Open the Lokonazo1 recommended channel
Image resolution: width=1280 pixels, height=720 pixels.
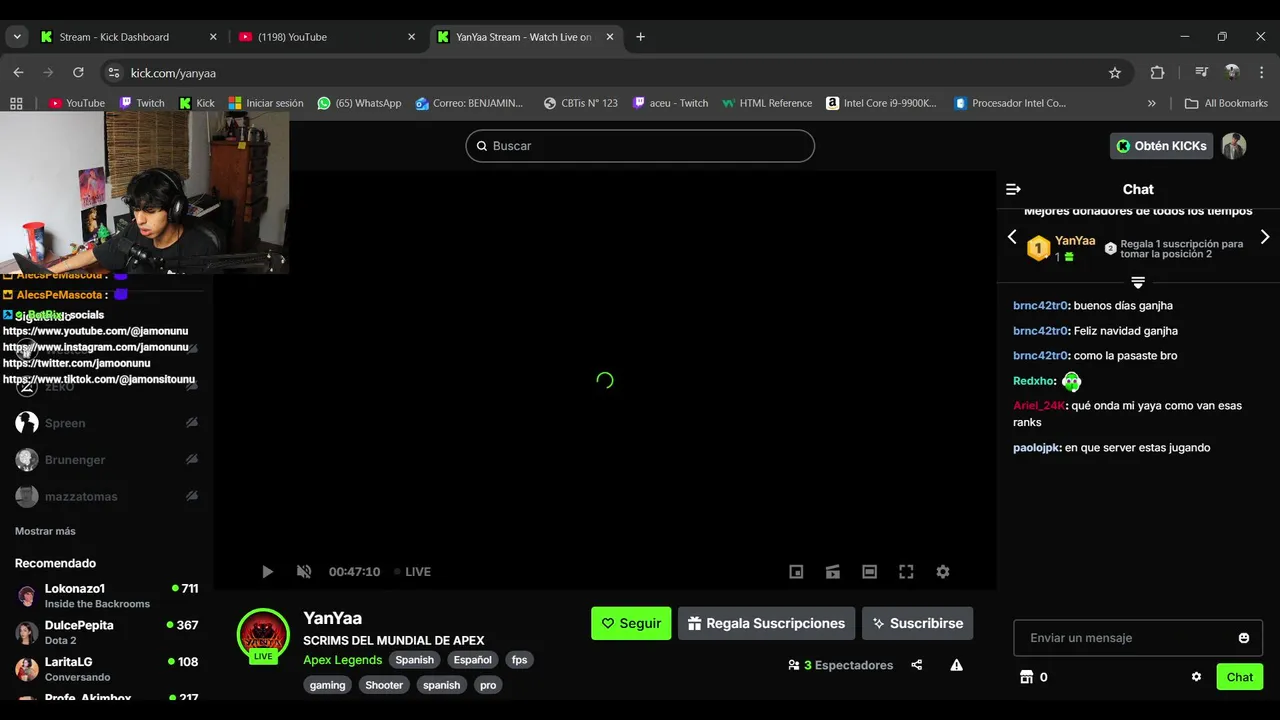coord(106,596)
